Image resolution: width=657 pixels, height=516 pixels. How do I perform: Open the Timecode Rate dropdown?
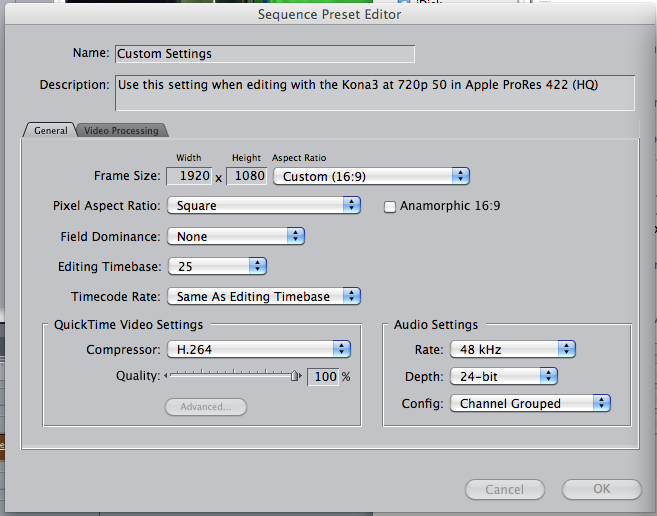point(264,296)
